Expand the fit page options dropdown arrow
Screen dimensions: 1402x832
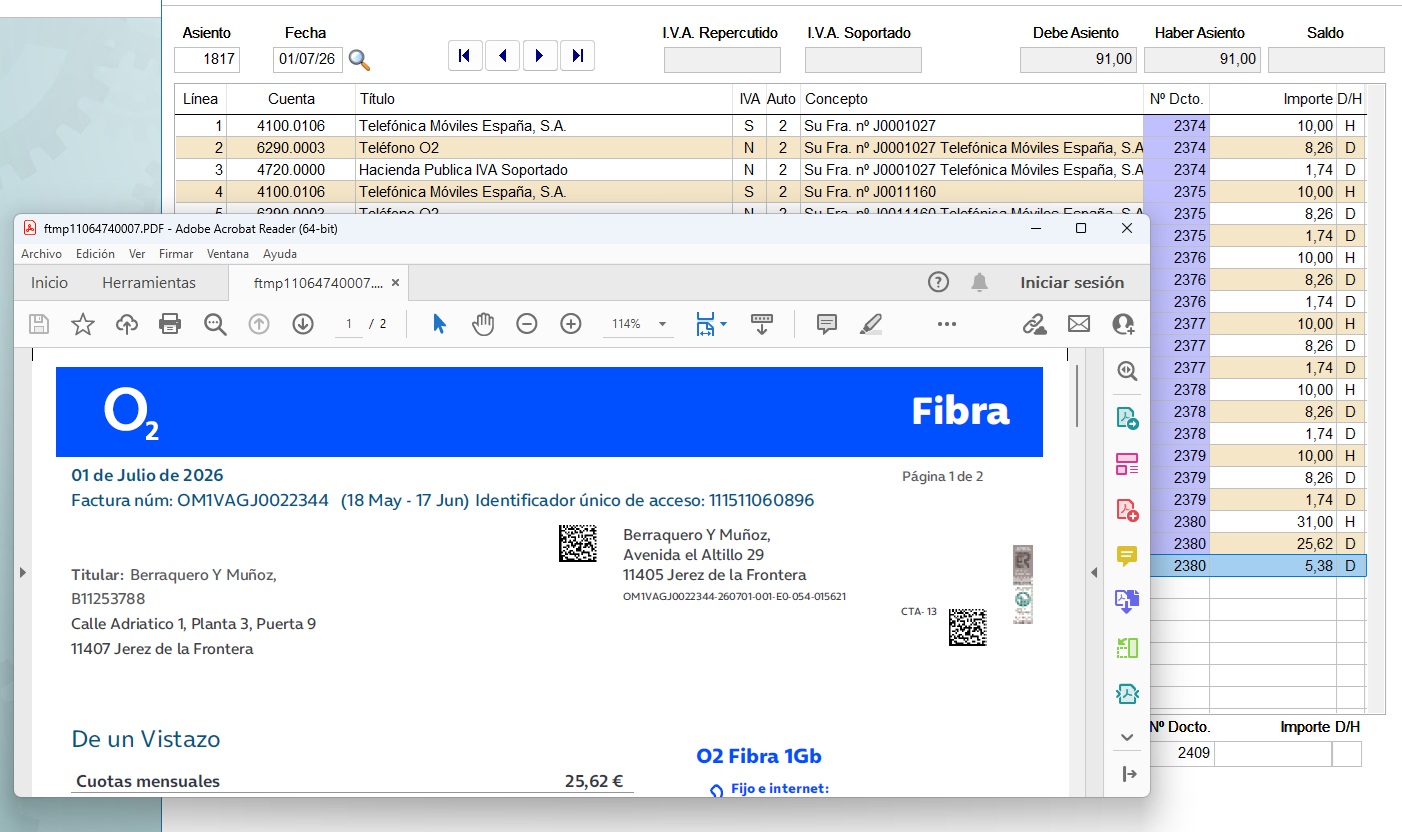pos(723,324)
